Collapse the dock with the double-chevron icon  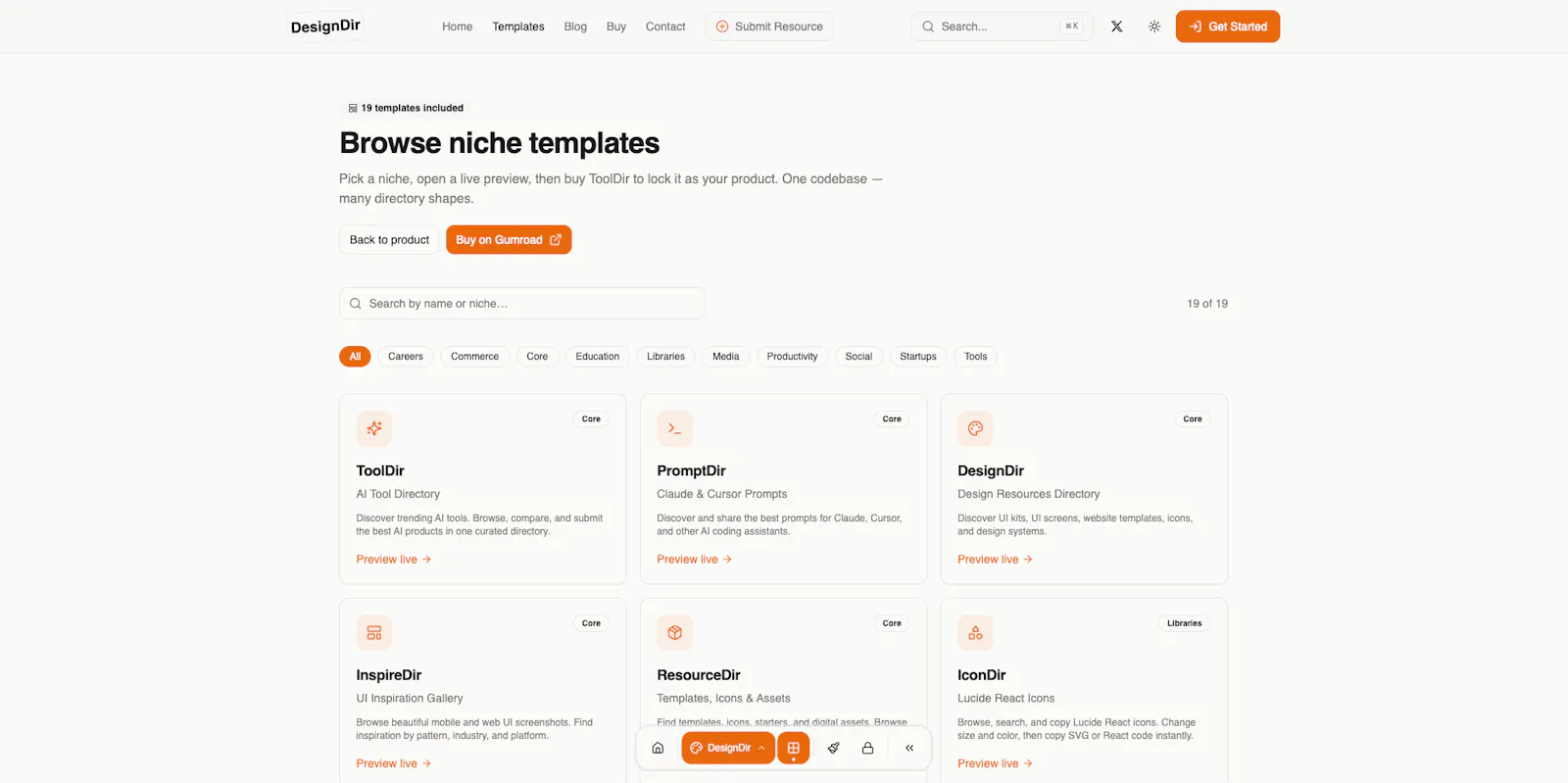(x=909, y=748)
